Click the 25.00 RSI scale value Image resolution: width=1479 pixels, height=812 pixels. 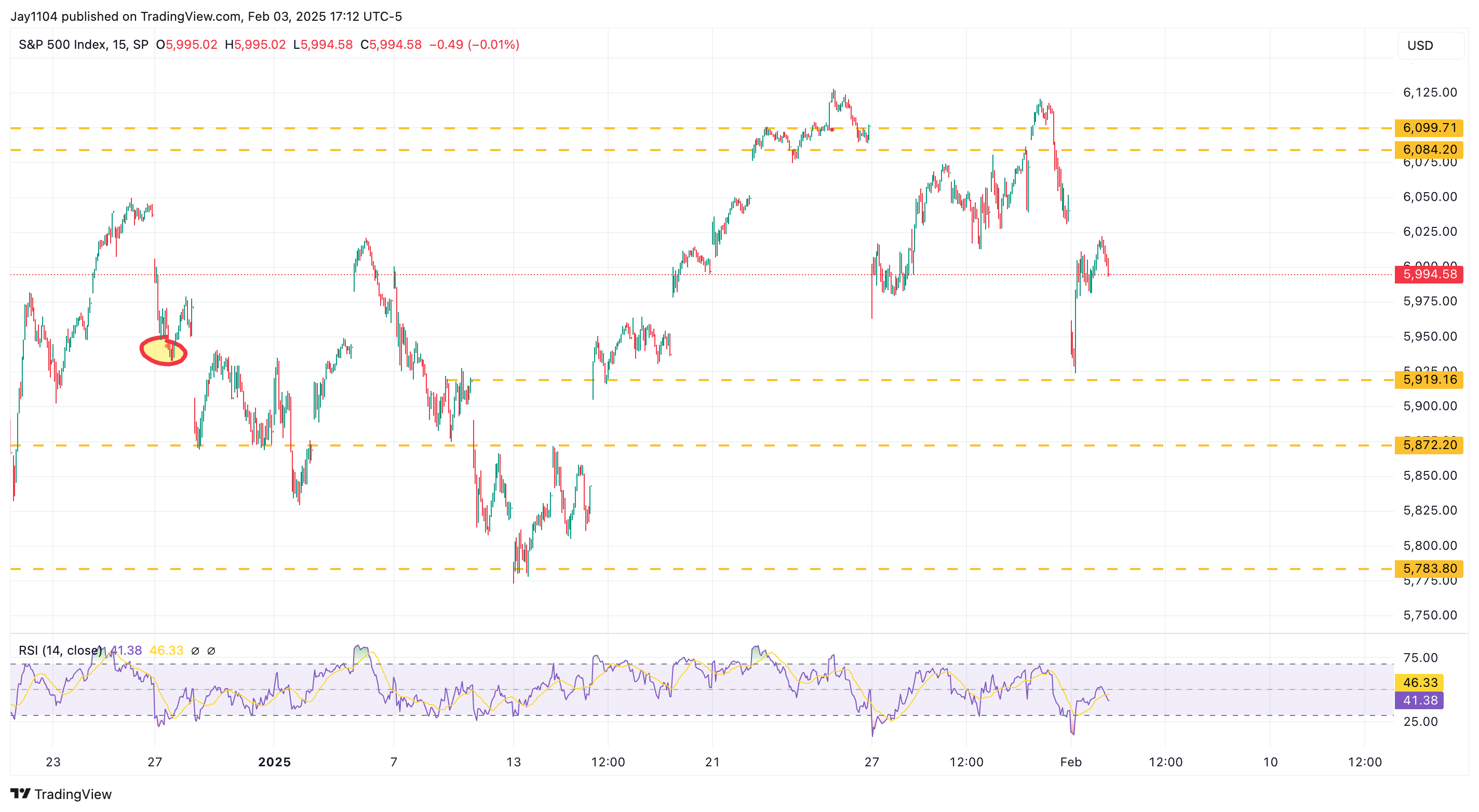pyautogui.click(x=1420, y=721)
